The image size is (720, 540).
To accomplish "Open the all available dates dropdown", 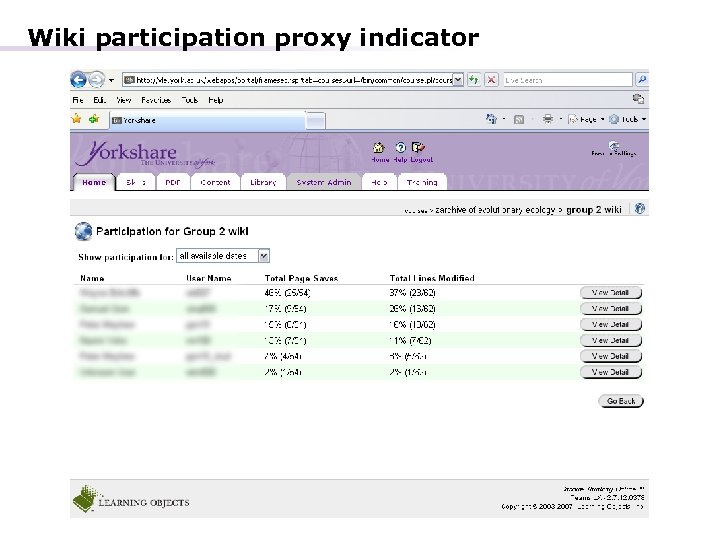I will 223,256.
